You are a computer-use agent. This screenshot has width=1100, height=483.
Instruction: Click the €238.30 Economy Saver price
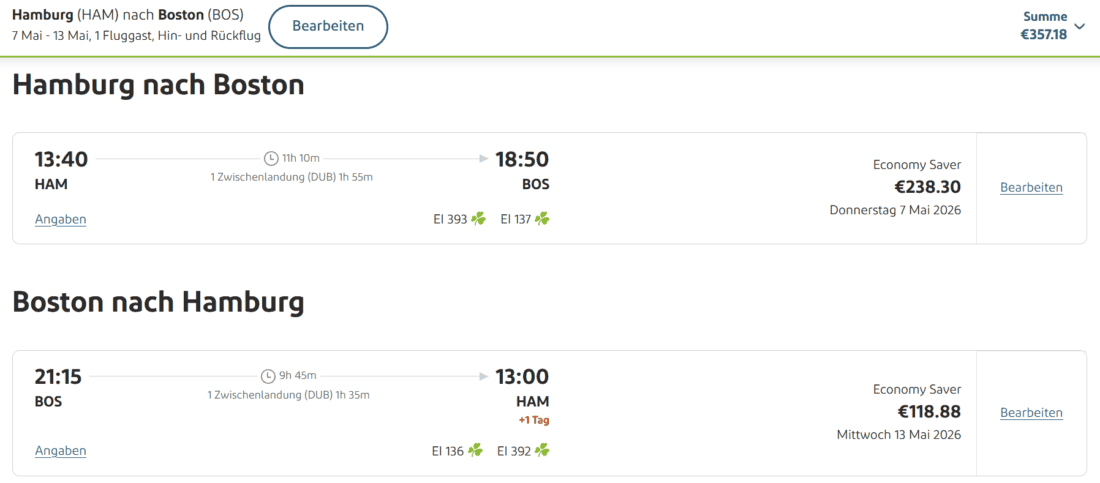(927, 187)
